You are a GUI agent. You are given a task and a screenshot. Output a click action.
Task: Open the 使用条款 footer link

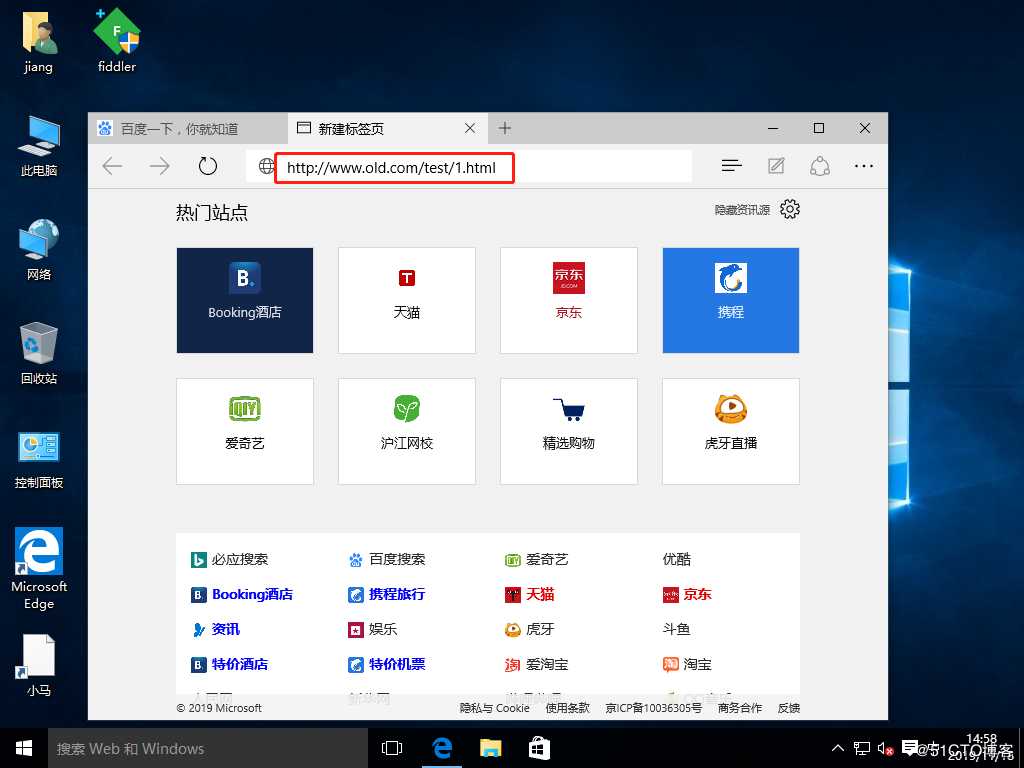(x=568, y=708)
